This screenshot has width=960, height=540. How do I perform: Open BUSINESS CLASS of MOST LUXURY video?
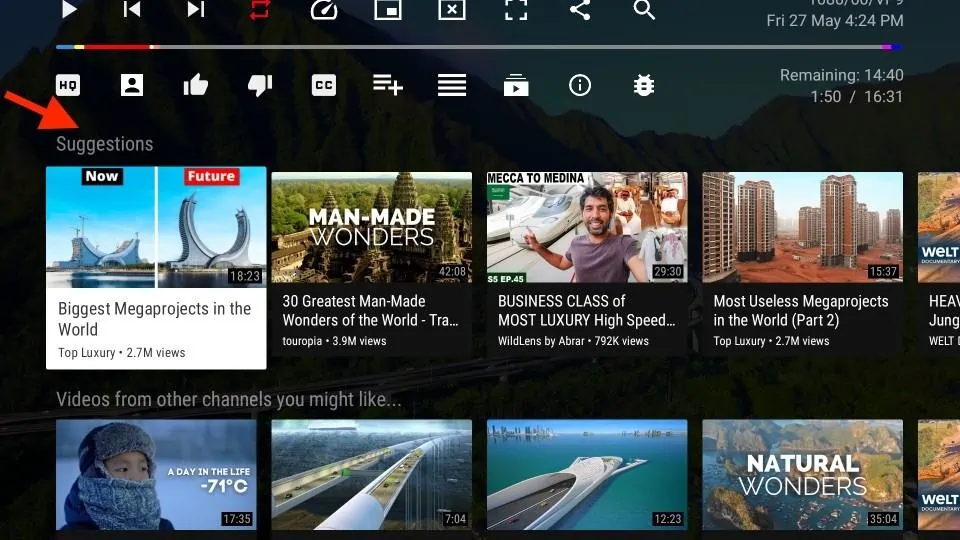[587, 264]
